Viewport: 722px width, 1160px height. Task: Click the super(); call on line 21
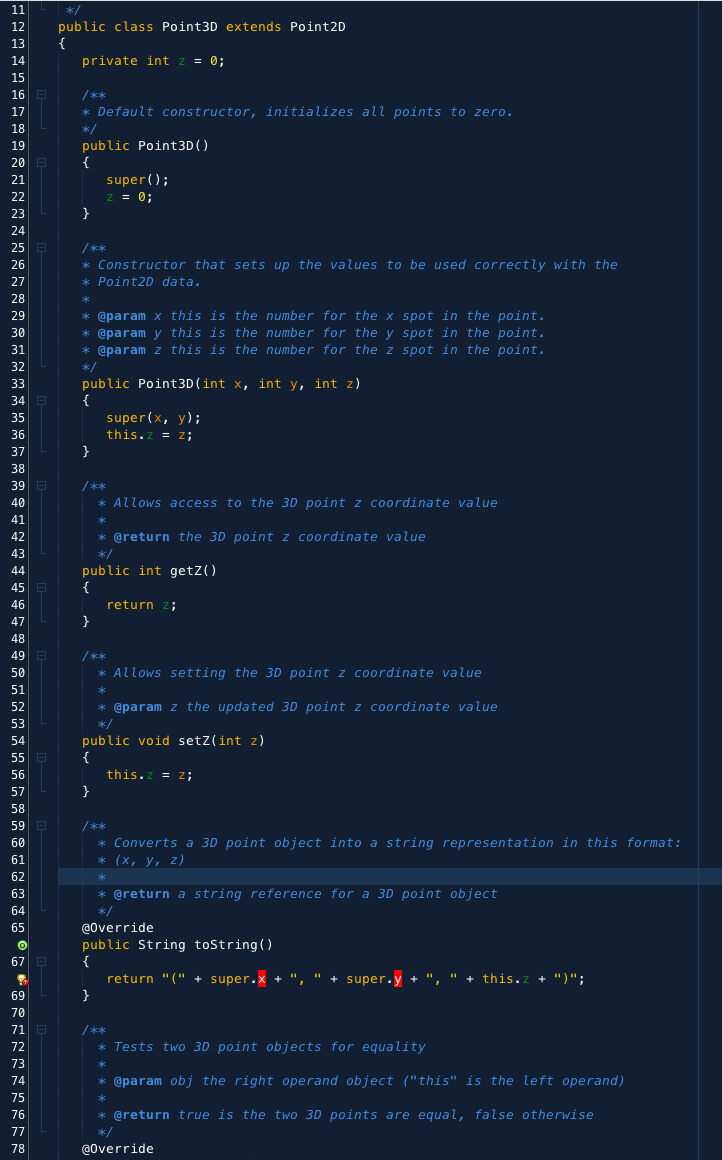[x=138, y=180]
